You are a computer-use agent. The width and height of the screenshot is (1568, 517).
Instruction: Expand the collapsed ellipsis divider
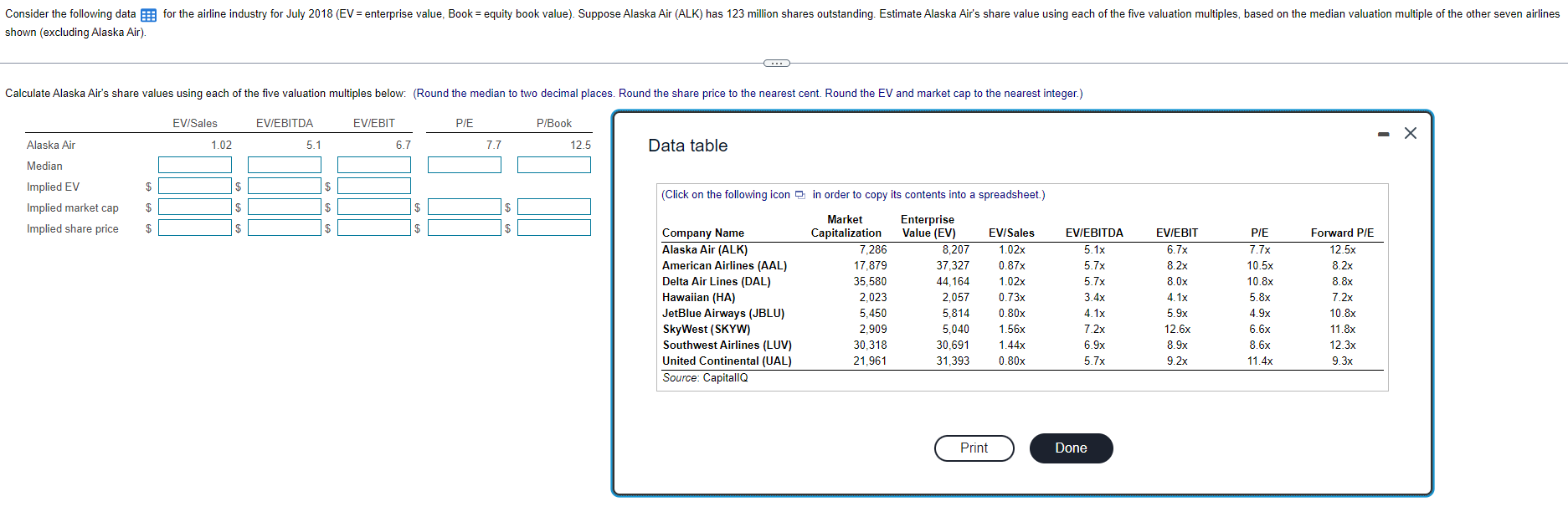[776, 63]
